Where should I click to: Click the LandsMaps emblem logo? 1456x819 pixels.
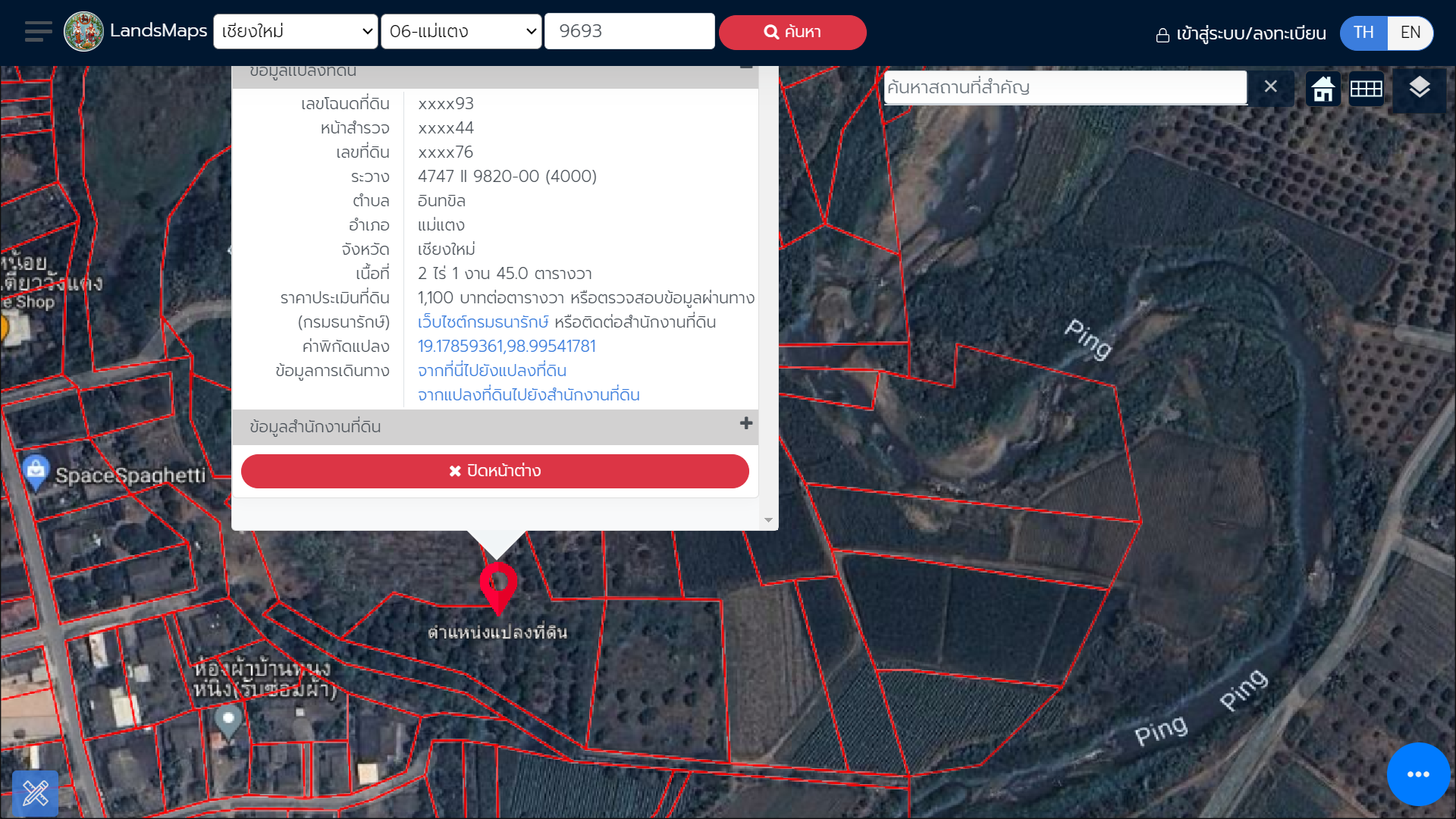83,32
